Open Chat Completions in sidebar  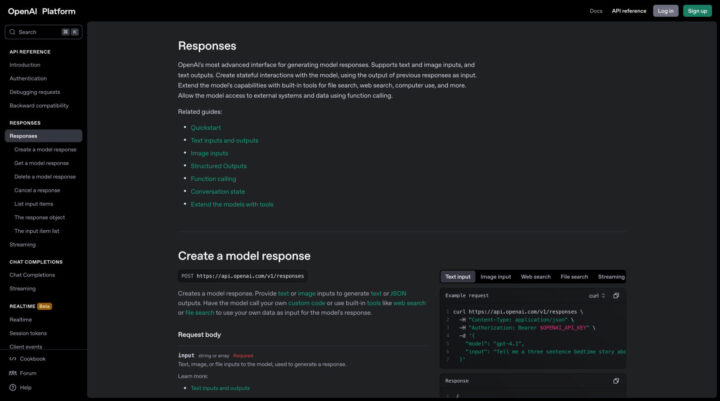pos(32,275)
